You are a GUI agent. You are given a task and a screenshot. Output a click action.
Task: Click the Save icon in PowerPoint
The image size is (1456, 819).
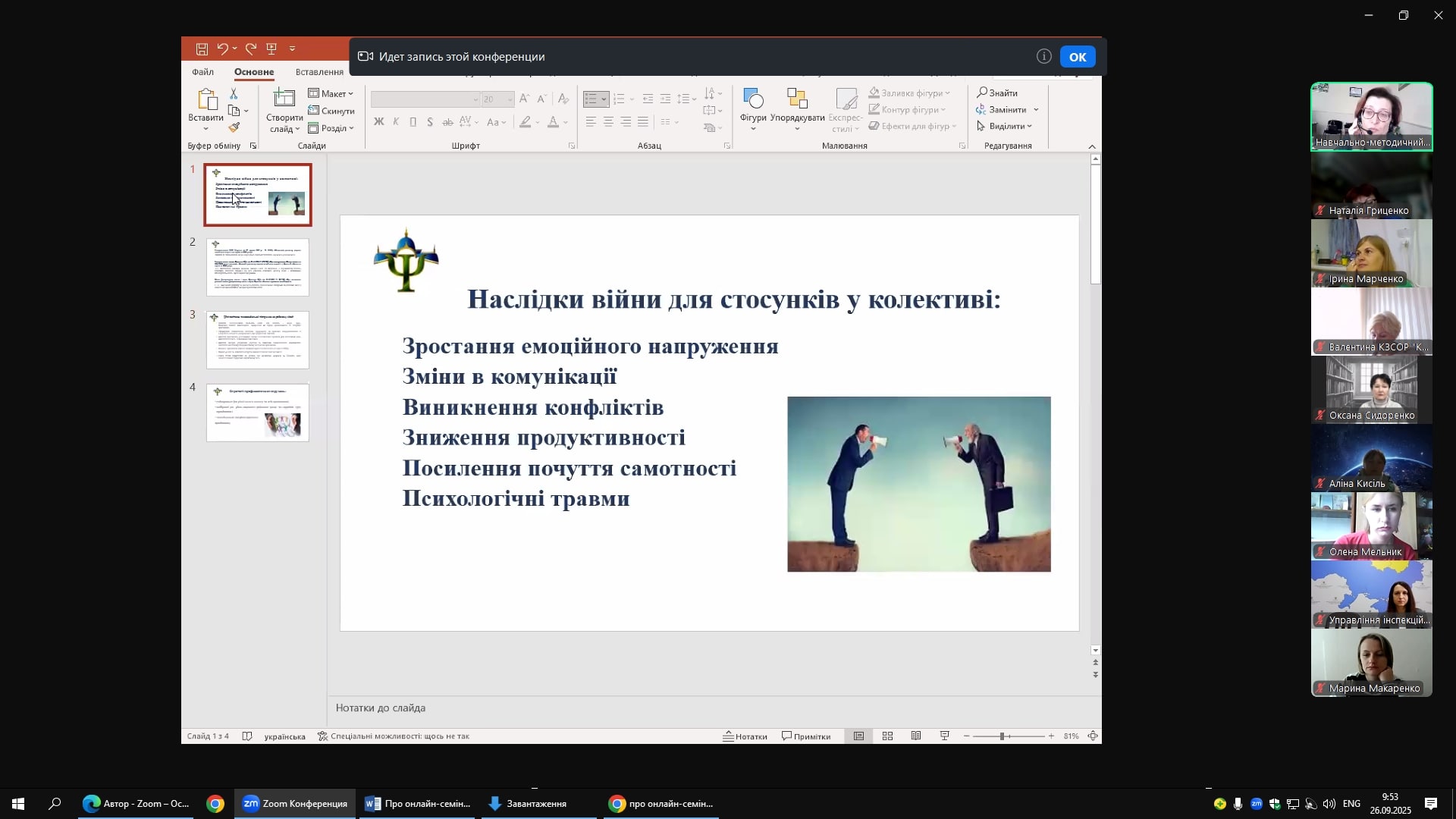[202, 49]
